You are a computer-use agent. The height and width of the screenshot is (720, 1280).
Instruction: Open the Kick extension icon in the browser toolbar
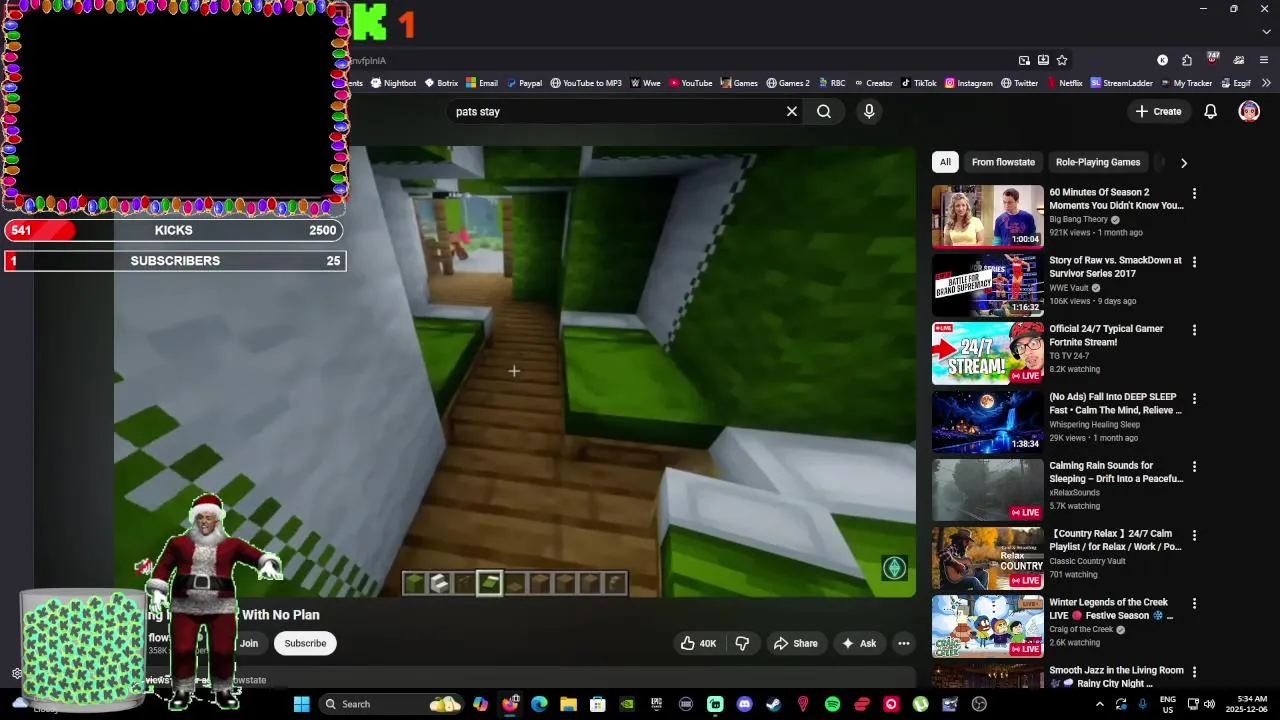tap(1162, 60)
